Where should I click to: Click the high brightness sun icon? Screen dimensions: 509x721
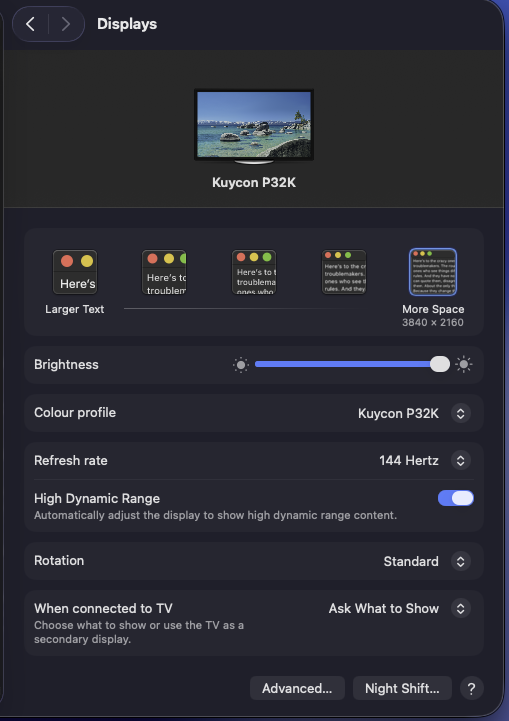pos(463,365)
